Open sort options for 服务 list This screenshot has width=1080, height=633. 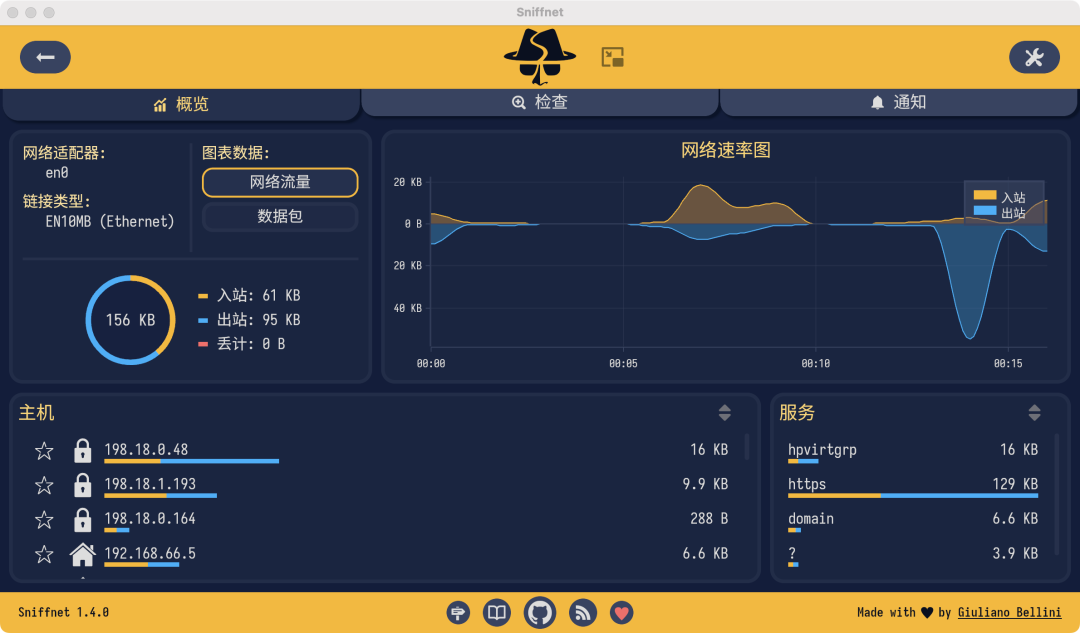coord(1035,412)
